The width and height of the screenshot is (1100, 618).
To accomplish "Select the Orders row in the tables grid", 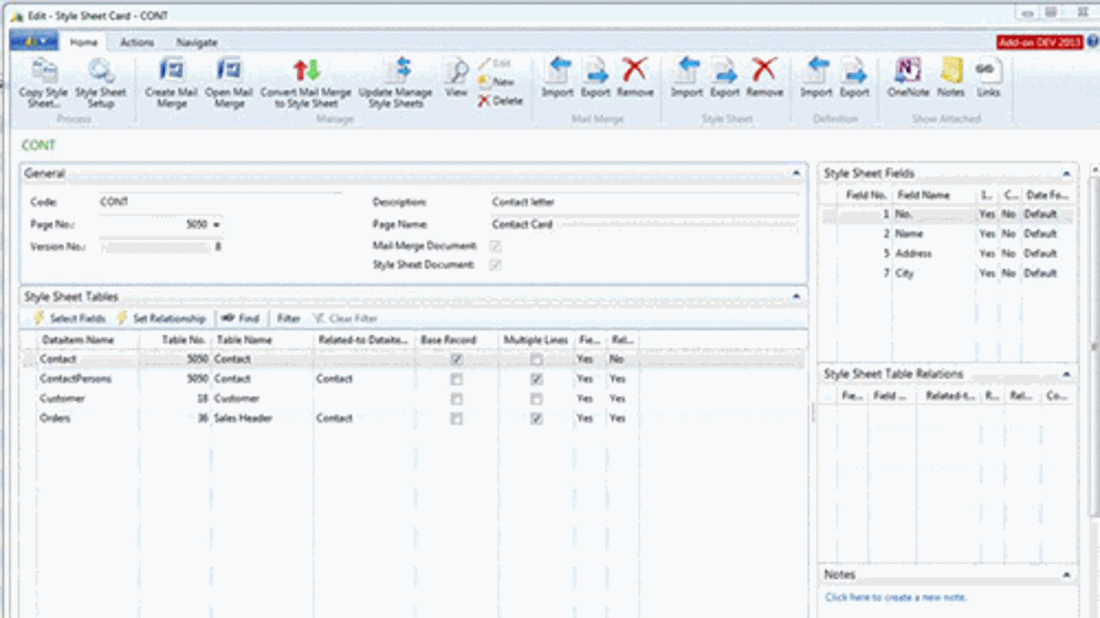I will 413,418.
